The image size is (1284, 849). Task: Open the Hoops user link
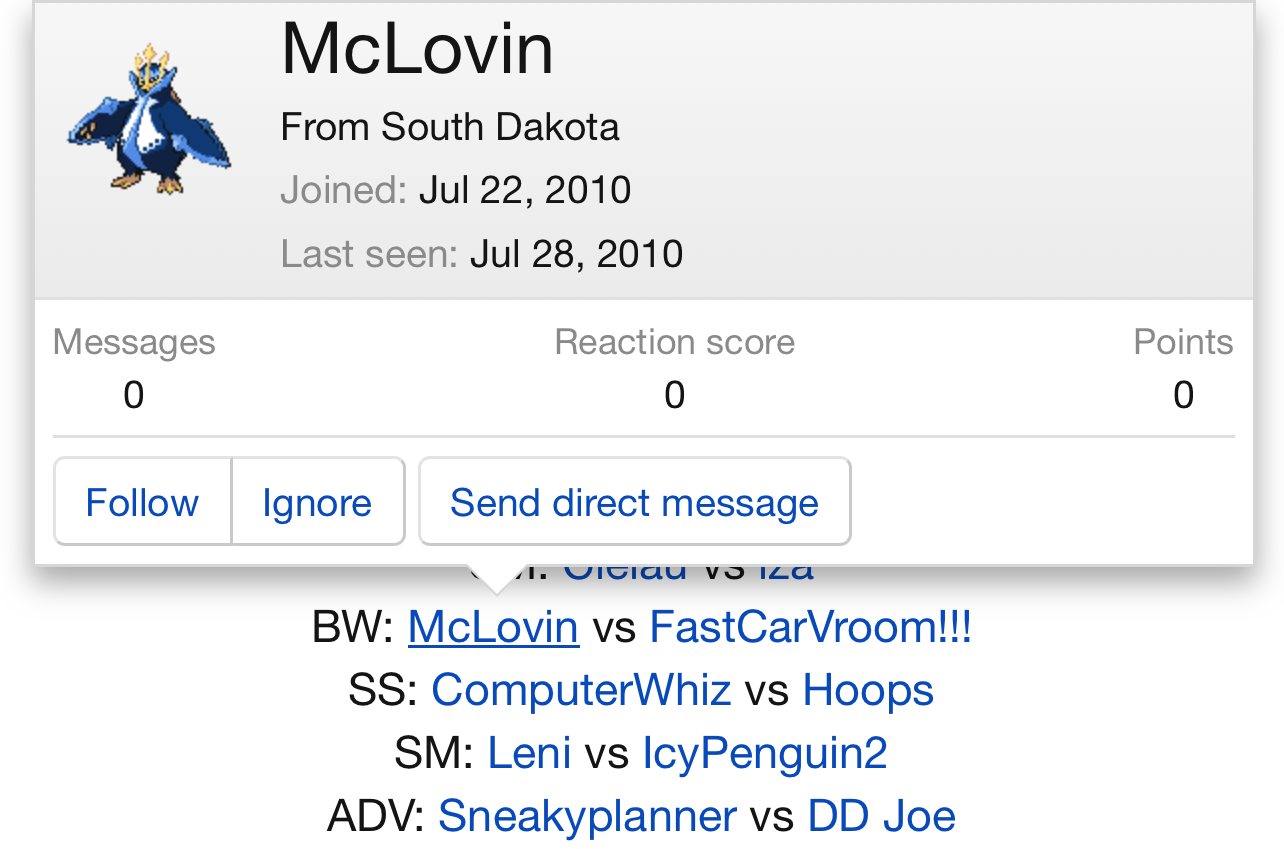click(x=868, y=691)
